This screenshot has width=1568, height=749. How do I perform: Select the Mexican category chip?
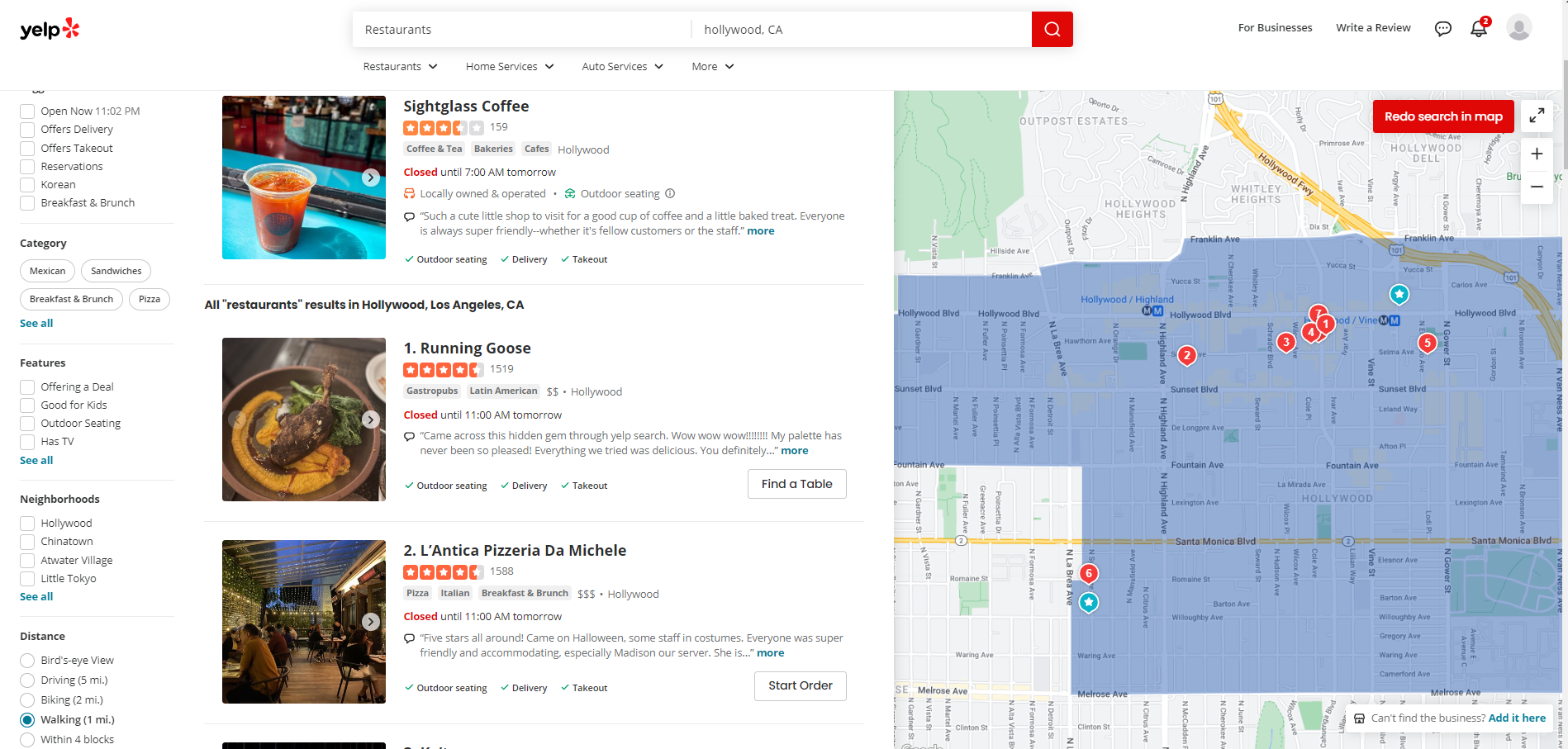[47, 271]
